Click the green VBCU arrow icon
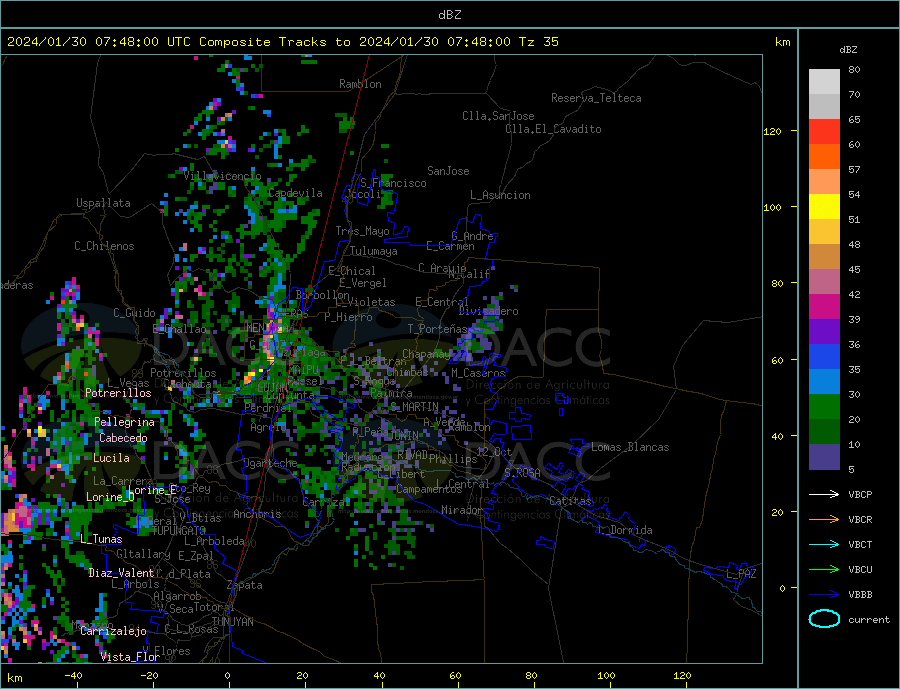 coord(824,570)
